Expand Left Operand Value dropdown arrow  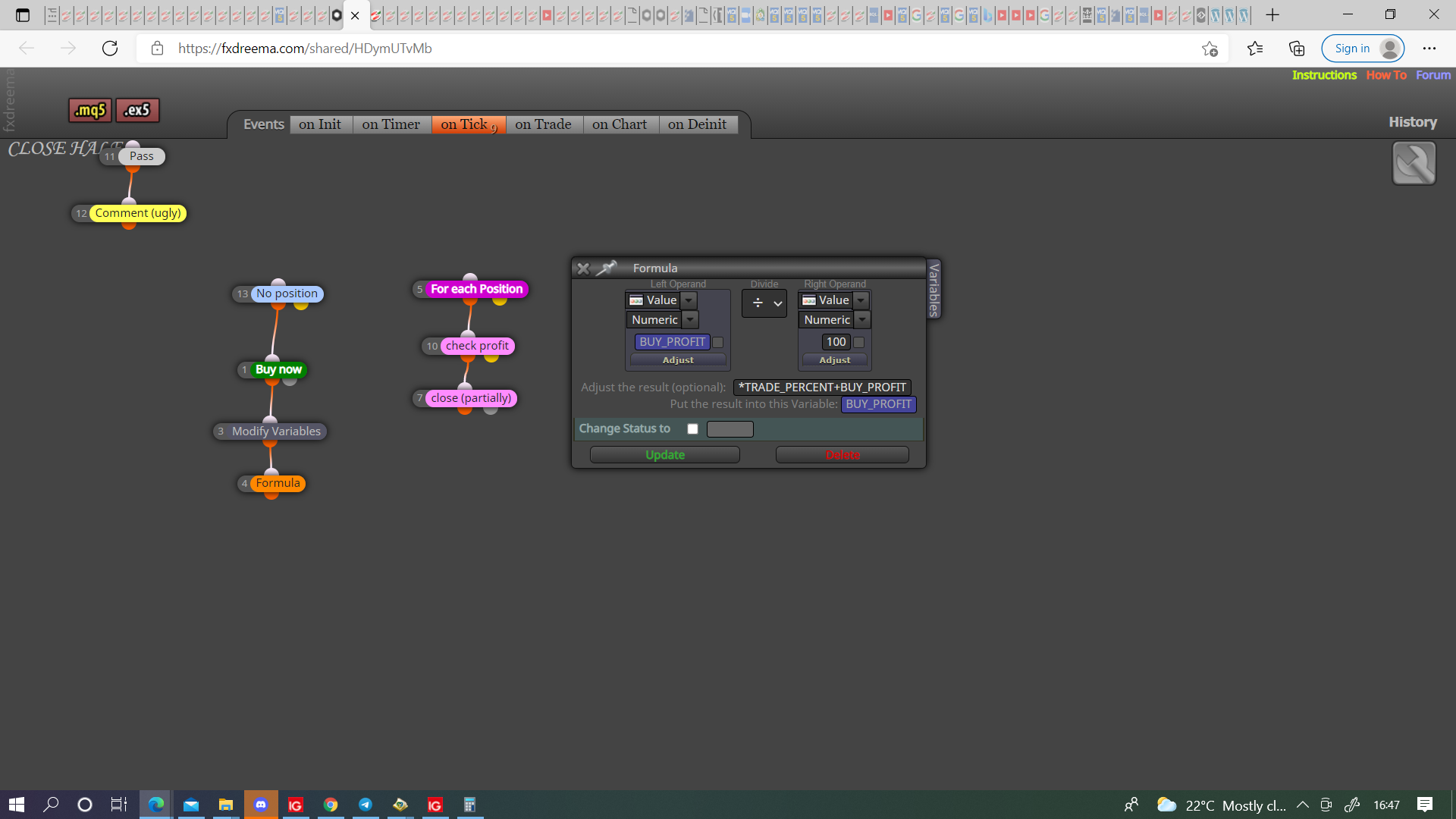pyautogui.click(x=689, y=300)
